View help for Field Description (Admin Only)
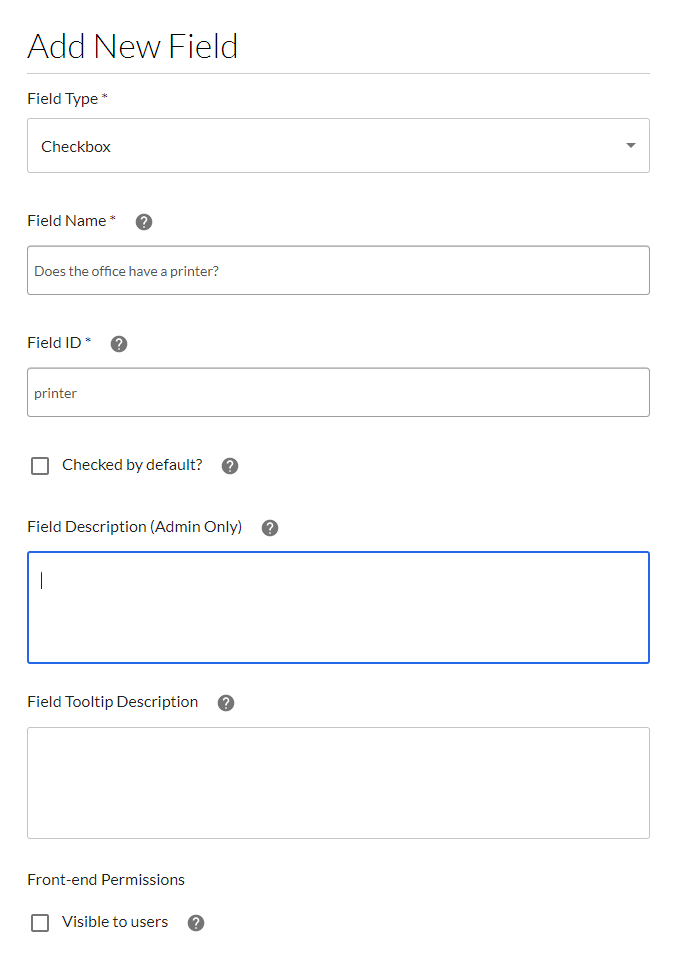 tap(269, 527)
